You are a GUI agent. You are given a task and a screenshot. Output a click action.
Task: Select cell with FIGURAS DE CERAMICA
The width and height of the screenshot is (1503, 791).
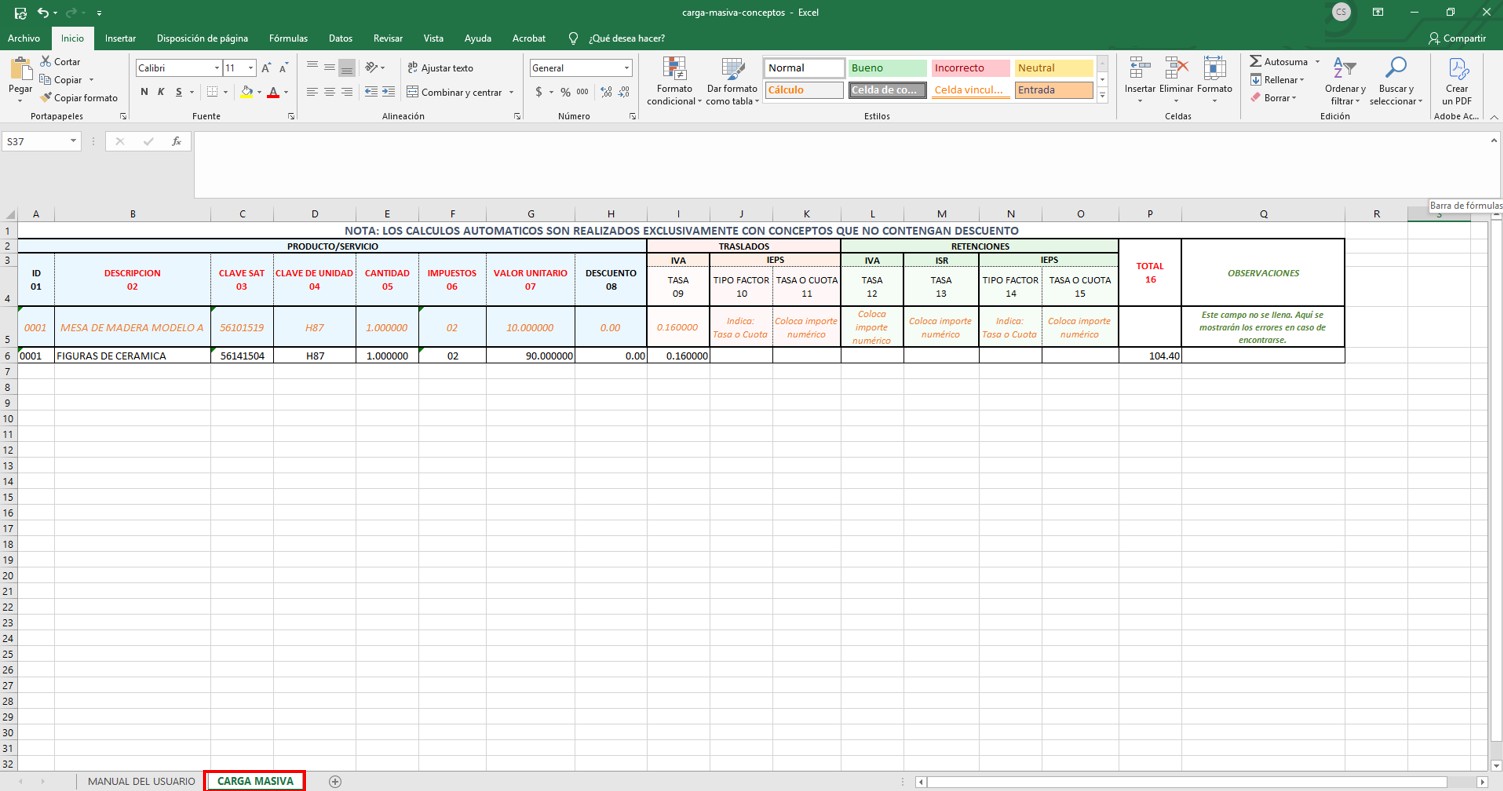coord(132,356)
